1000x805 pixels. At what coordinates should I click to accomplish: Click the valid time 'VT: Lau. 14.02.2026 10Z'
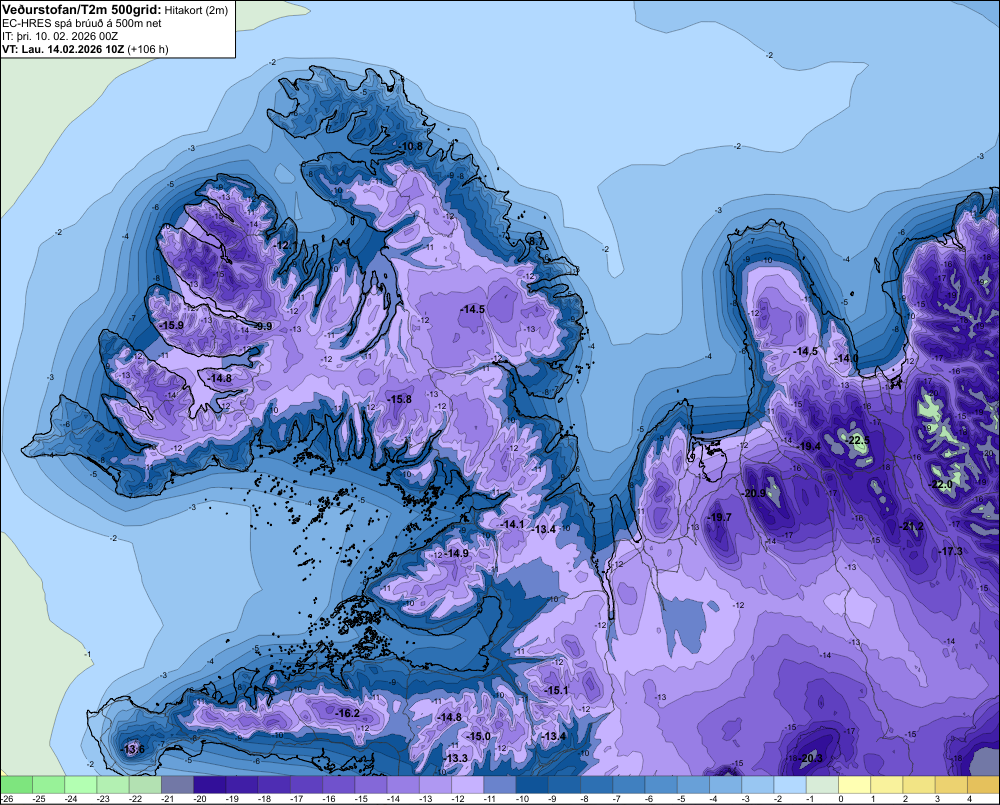[63, 49]
